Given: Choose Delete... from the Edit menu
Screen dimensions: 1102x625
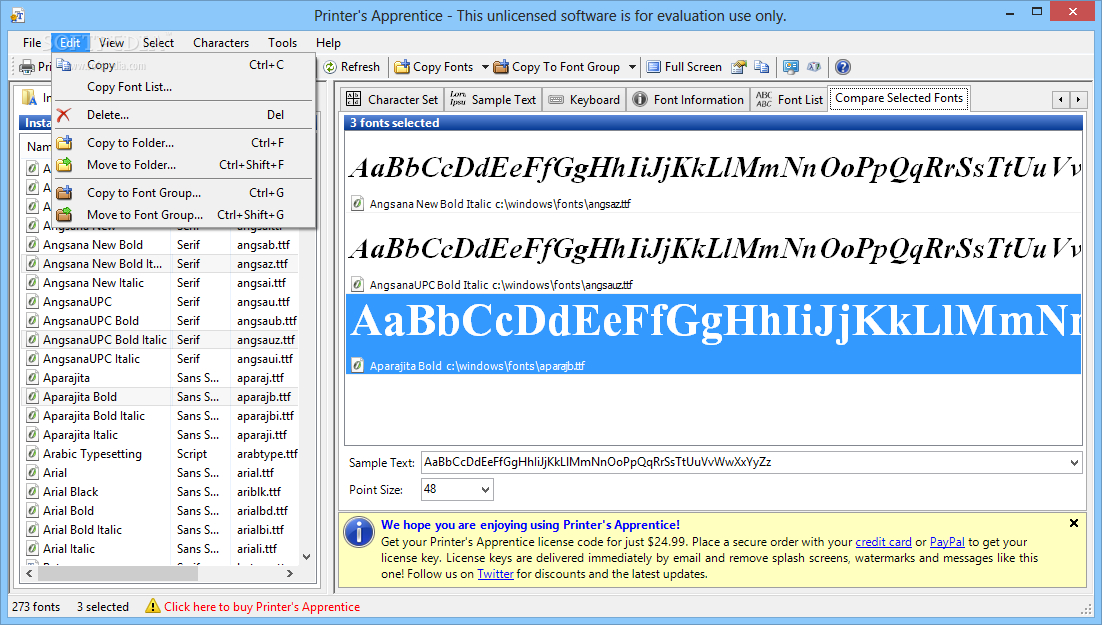Looking at the screenshot, I should (x=183, y=115).
